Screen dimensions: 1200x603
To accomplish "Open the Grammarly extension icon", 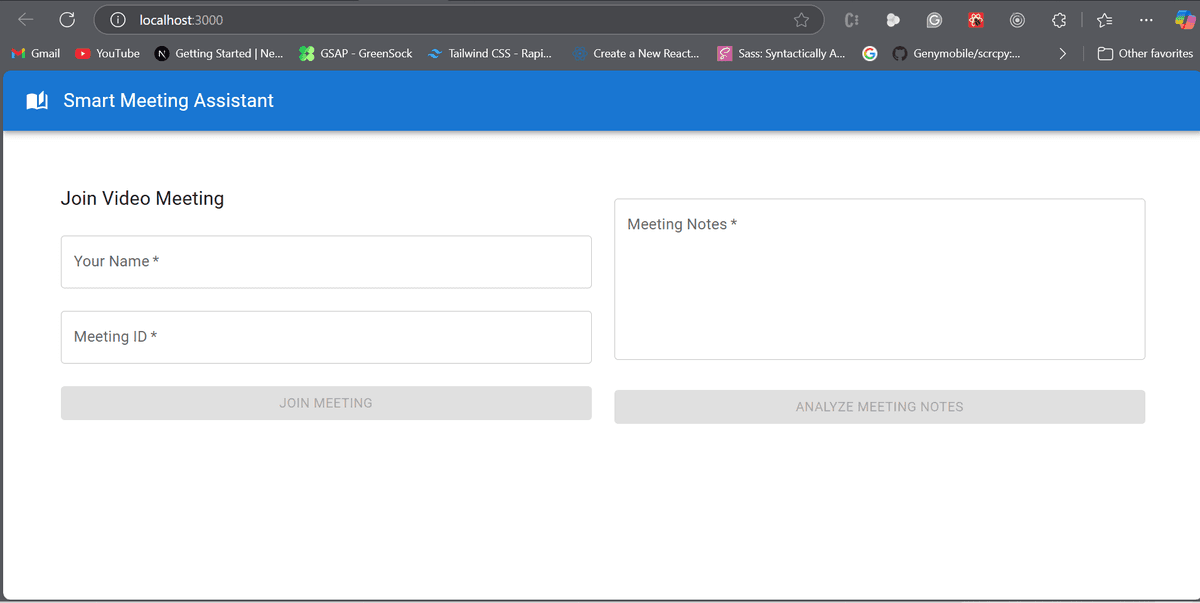I will point(934,20).
